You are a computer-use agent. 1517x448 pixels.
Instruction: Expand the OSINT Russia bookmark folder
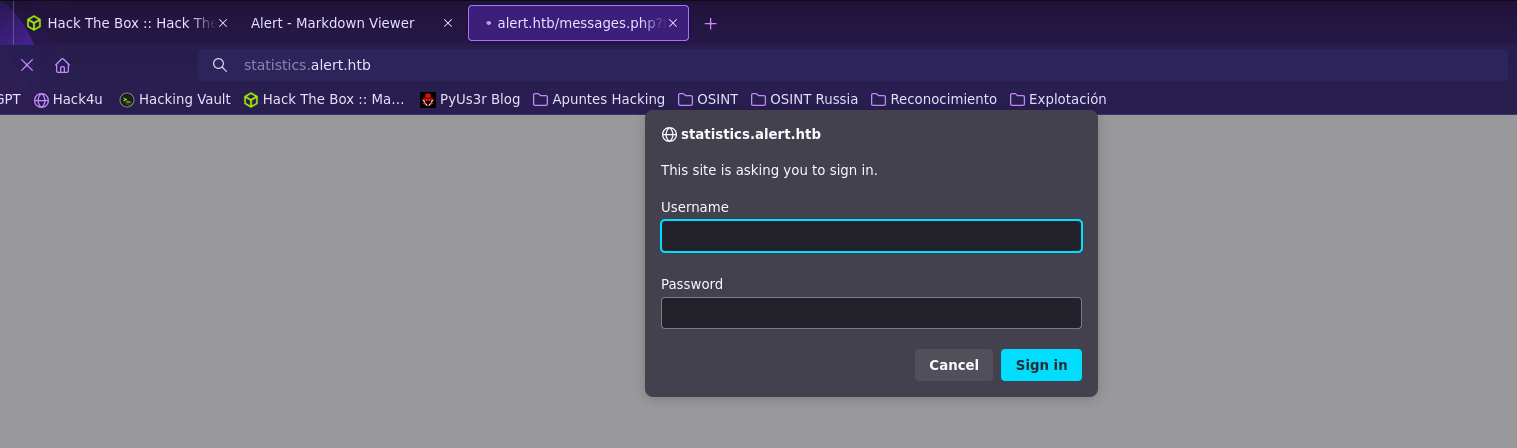[x=805, y=99]
